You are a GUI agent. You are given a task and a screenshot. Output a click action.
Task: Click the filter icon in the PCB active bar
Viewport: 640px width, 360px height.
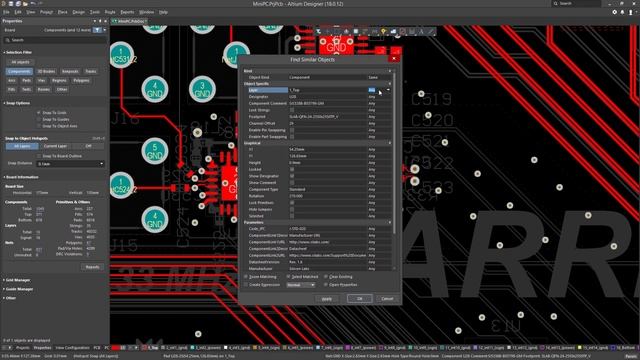tap(318, 31)
